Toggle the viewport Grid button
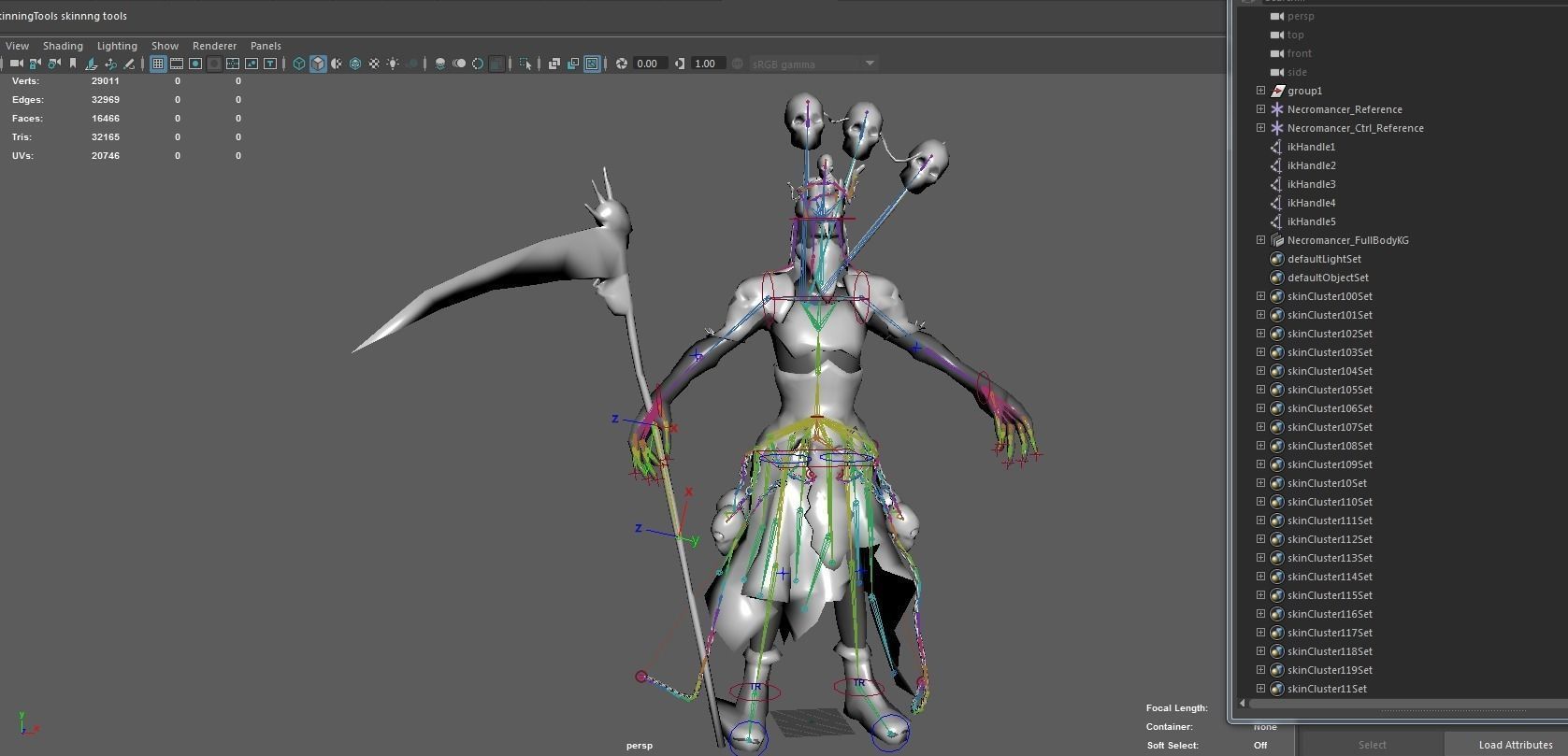This screenshot has width=1568, height=756. click(x=157, y=64)
